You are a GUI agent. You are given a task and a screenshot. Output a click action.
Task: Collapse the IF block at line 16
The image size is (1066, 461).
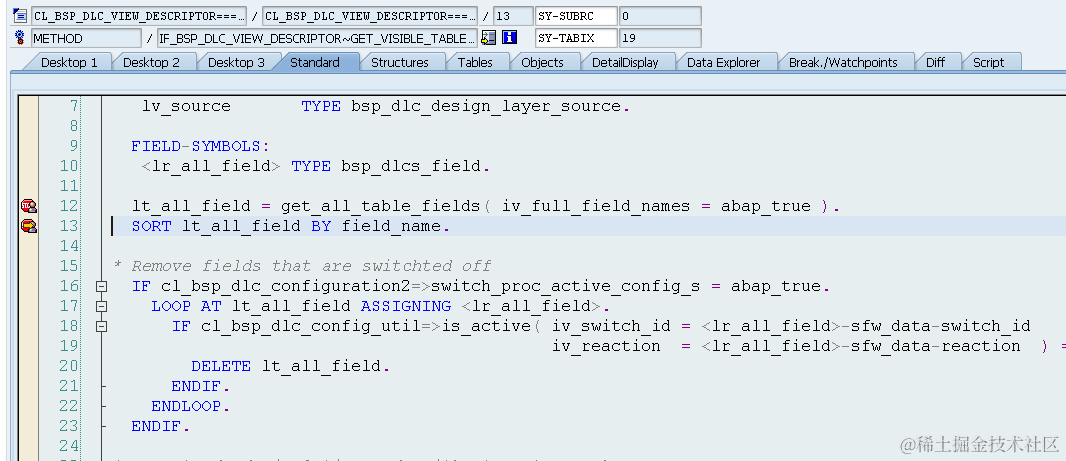[101, 286]
